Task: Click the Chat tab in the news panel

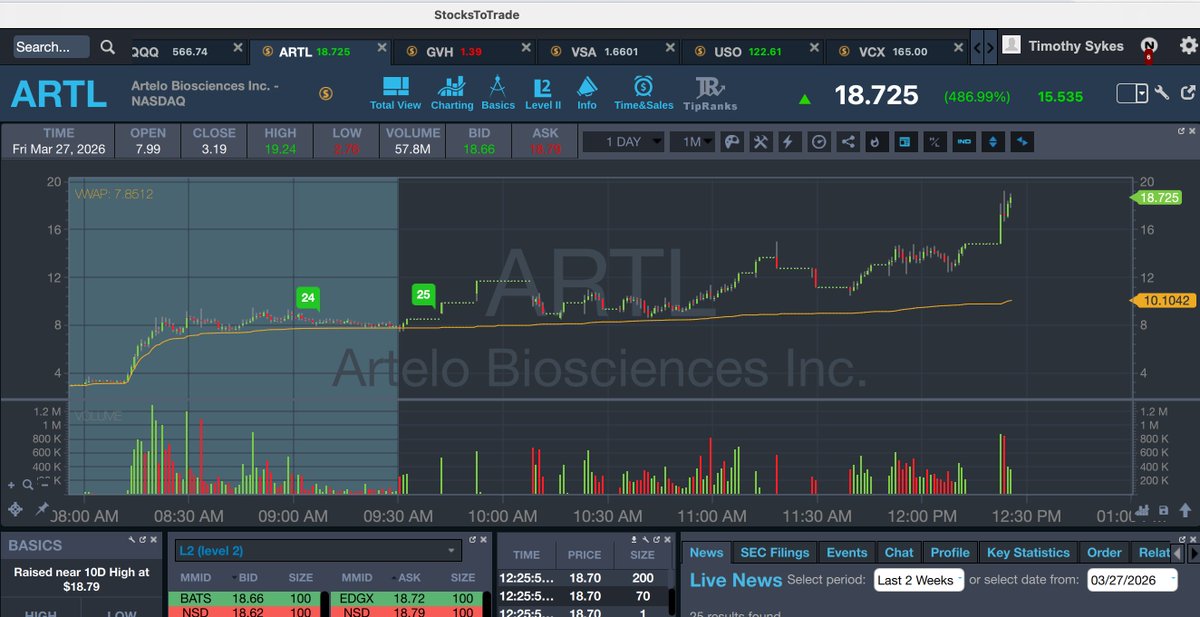Action: 898,552
